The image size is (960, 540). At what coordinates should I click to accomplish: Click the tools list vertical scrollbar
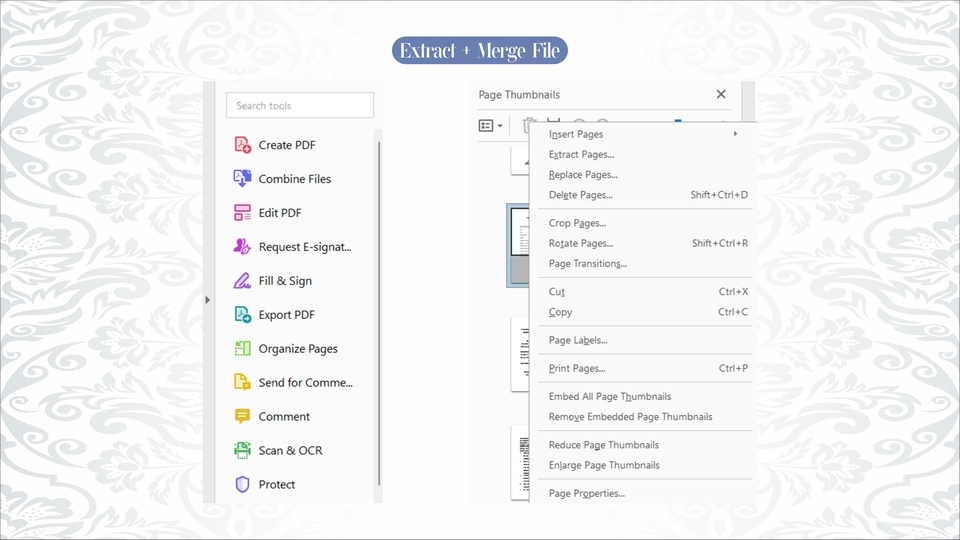click(379, 312)
